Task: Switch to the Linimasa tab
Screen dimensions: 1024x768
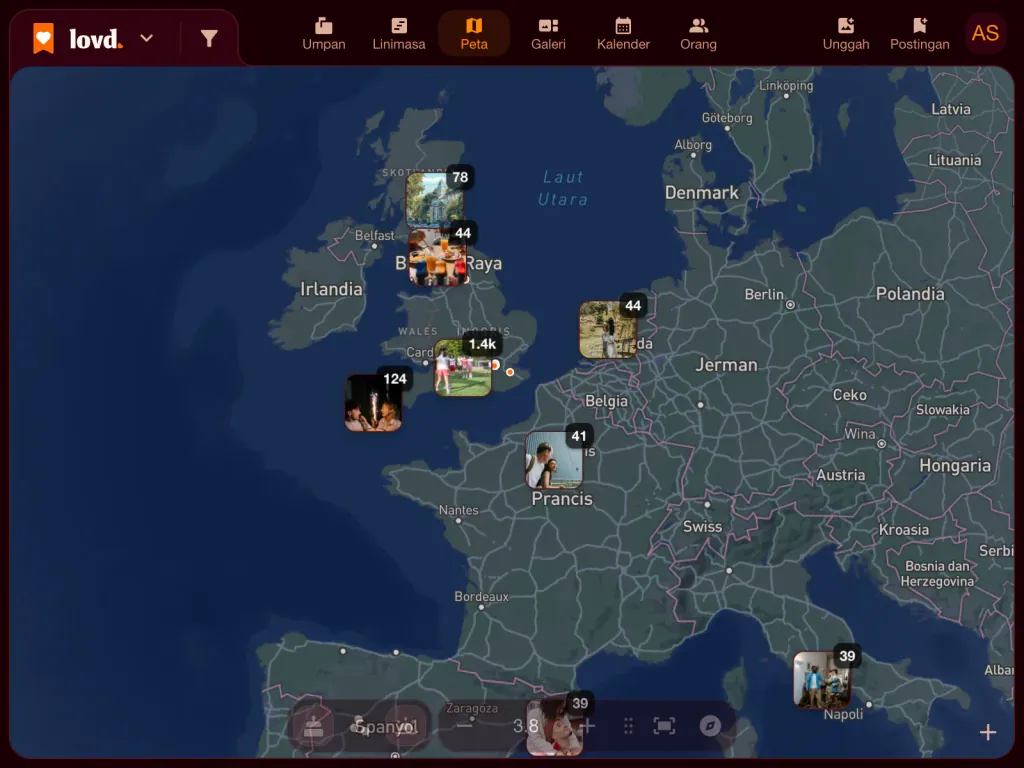Action: click(398, 34)
